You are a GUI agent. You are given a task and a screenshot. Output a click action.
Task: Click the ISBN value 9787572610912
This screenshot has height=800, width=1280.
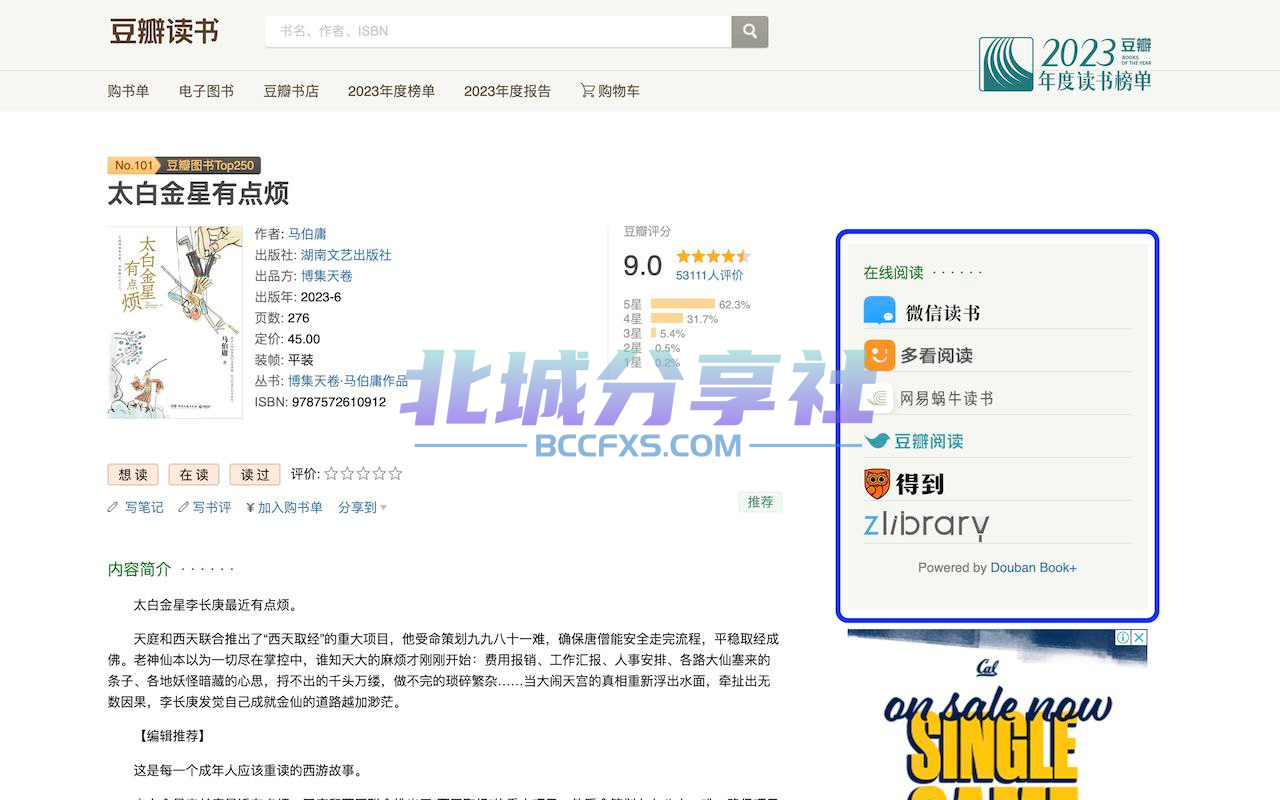pos(338,402)
